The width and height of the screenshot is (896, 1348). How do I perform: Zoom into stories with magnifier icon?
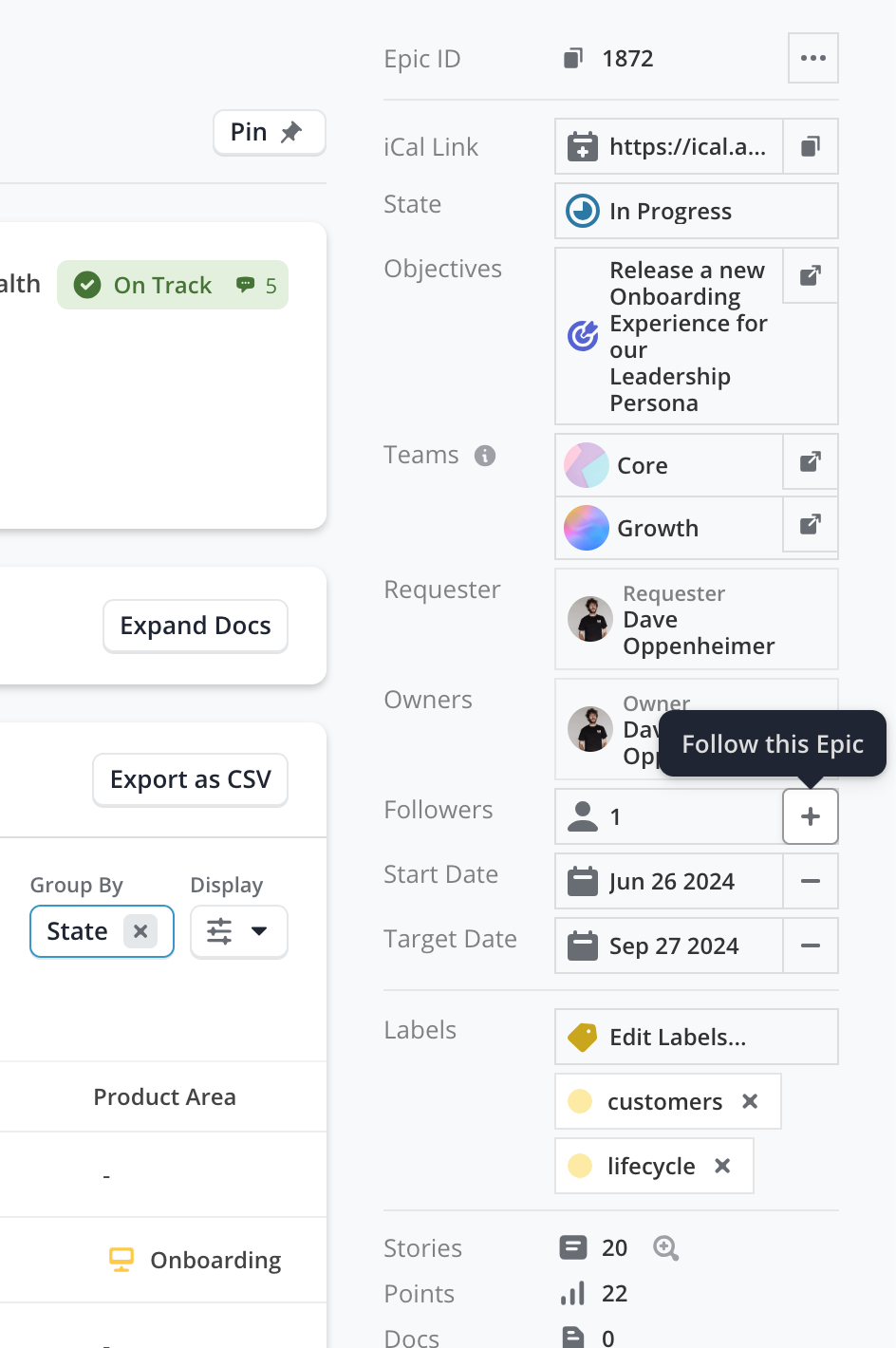(x=666, y=1248)
